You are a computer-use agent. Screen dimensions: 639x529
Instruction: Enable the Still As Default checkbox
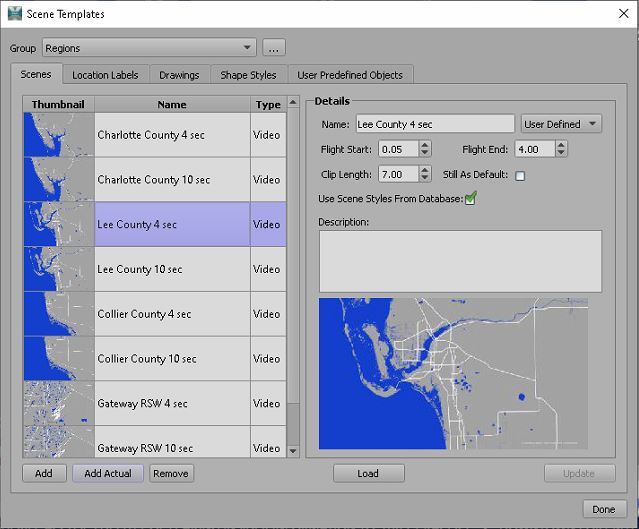519,176
